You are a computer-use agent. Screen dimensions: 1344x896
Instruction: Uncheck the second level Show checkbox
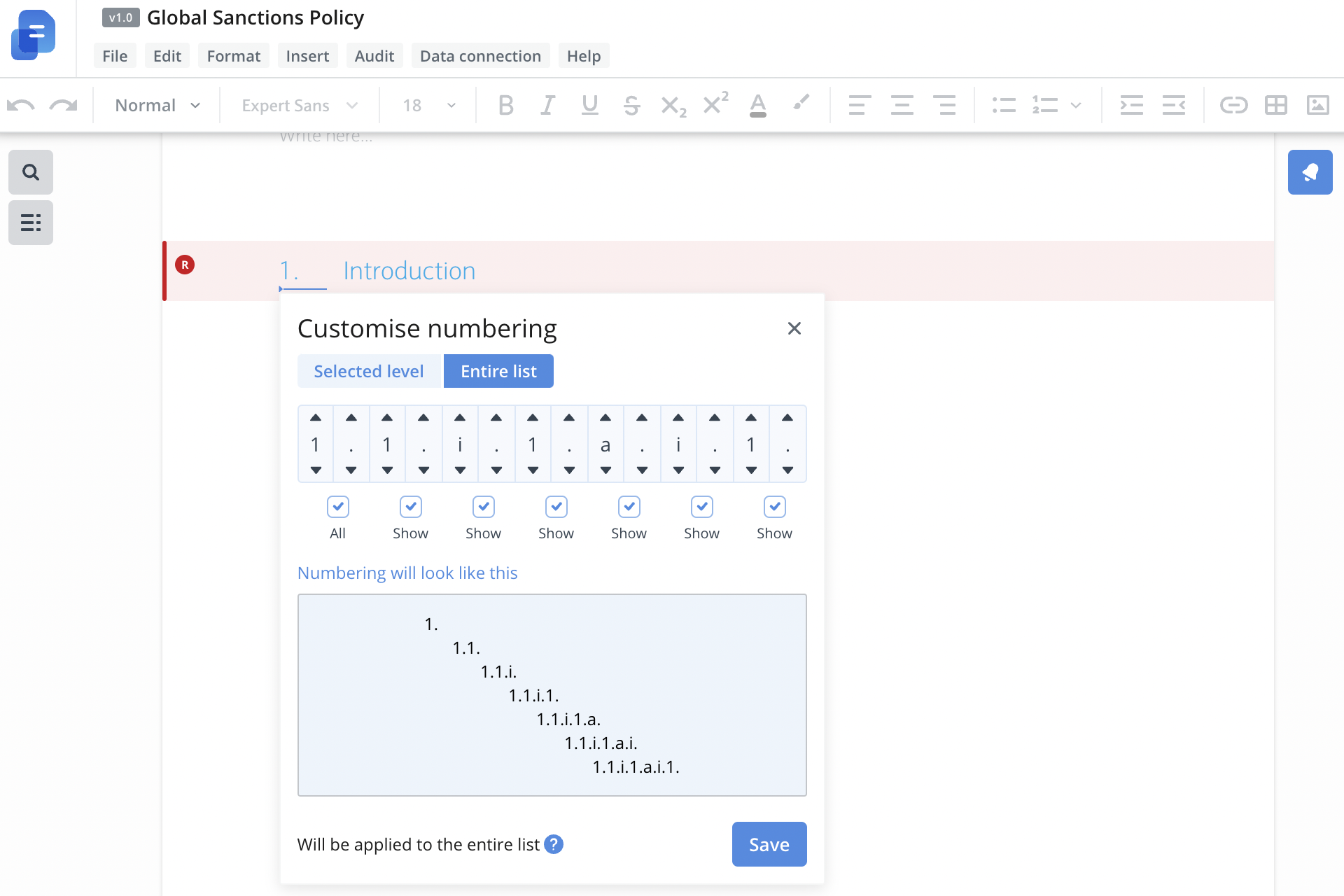click(x=411, y=507)
